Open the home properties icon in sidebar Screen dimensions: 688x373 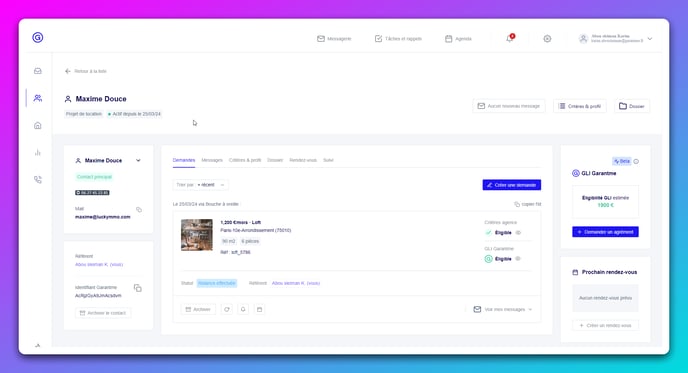point(38,126)
